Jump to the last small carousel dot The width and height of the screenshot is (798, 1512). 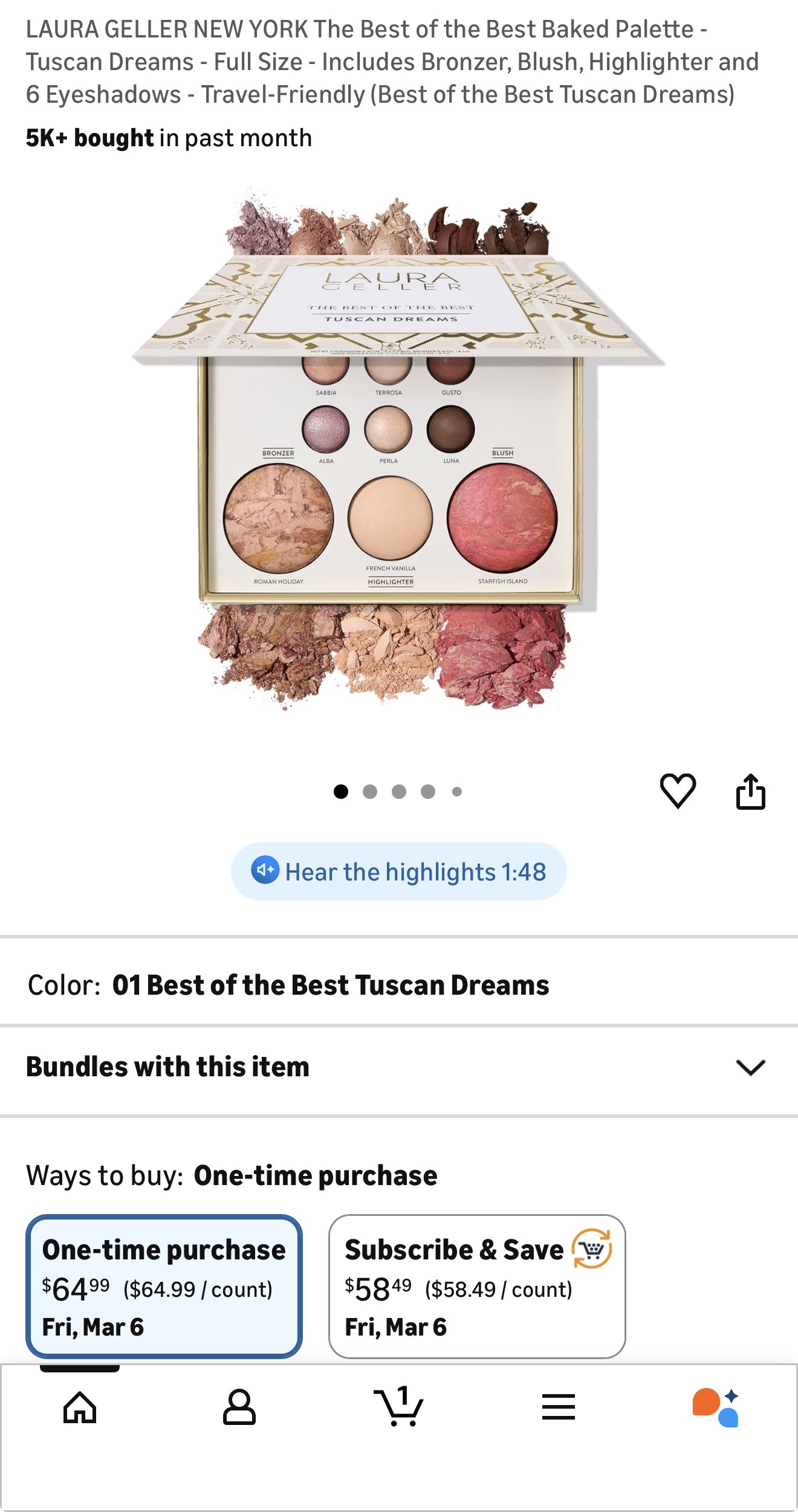(x=457, y=792)
